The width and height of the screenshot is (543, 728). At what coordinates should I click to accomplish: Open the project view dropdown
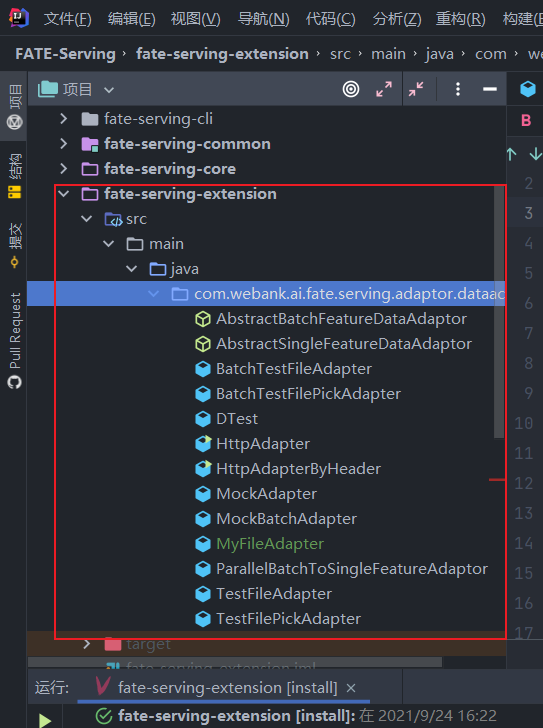click(x=109, y=90)
